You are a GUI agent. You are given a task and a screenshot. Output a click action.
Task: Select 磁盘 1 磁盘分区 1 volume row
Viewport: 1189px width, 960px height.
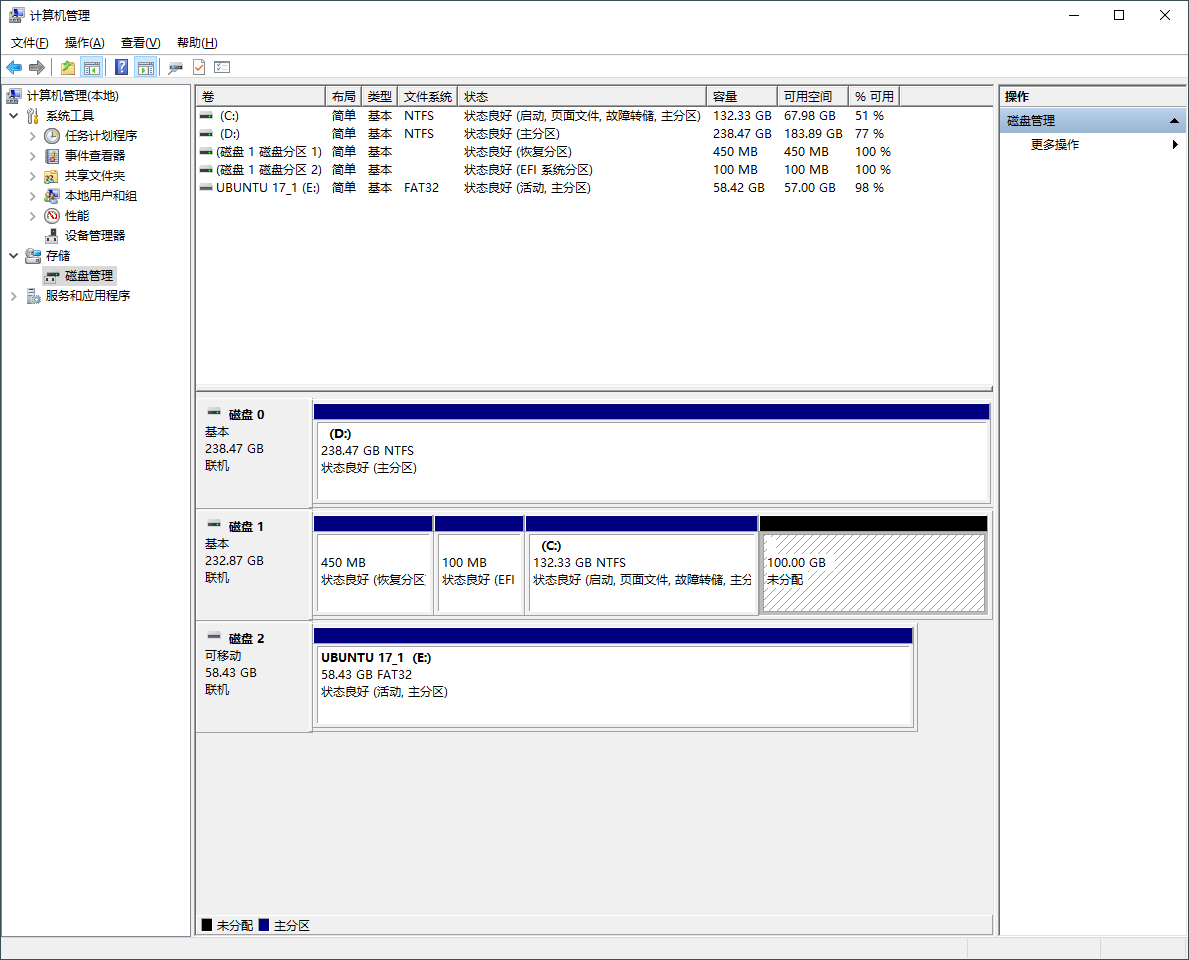545,152
